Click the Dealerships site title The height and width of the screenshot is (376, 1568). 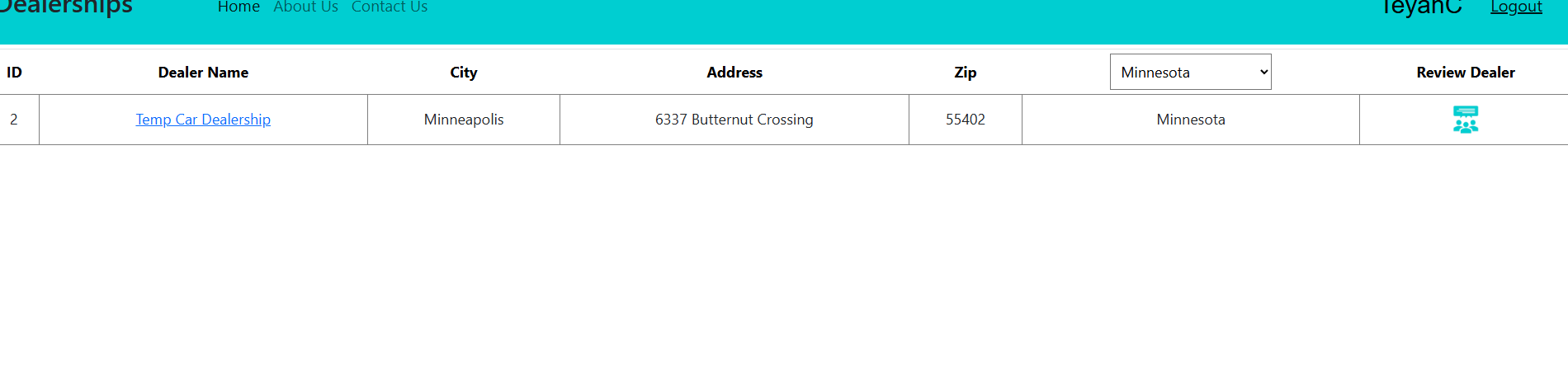tap(66, 7)
